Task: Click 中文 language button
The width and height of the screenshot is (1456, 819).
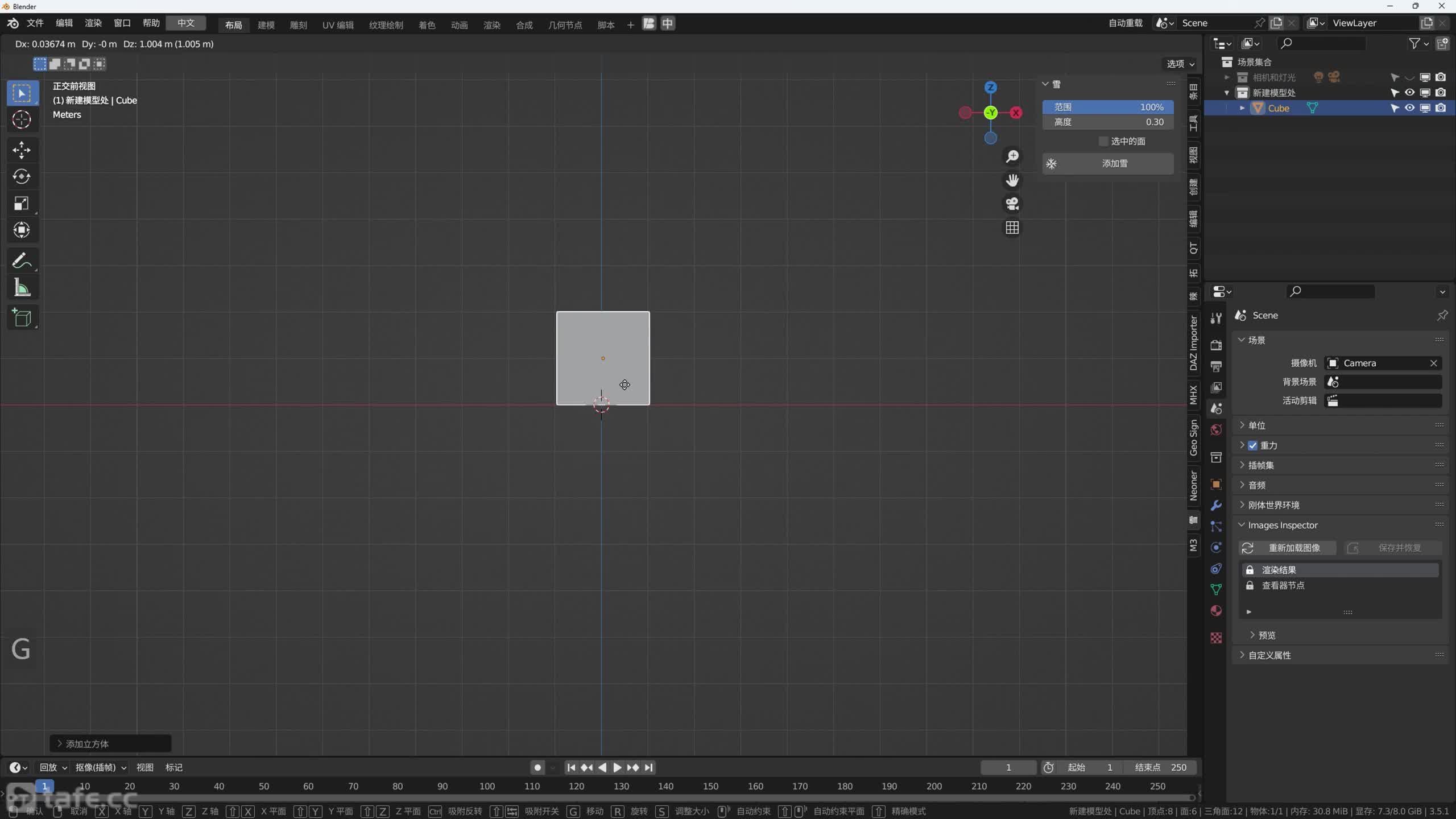Action: [186, 23]
